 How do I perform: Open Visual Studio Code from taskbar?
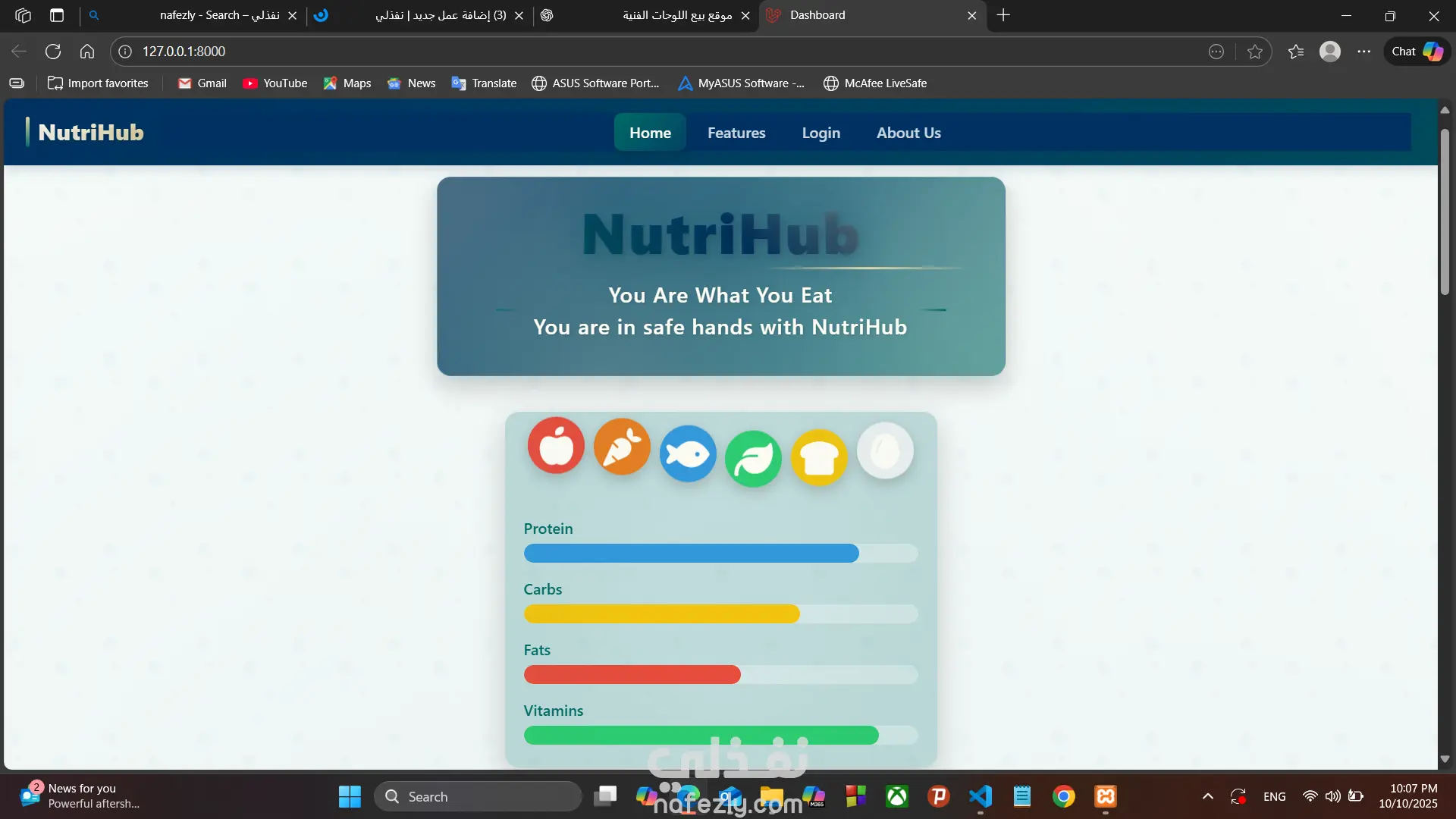tap(980, 796)
